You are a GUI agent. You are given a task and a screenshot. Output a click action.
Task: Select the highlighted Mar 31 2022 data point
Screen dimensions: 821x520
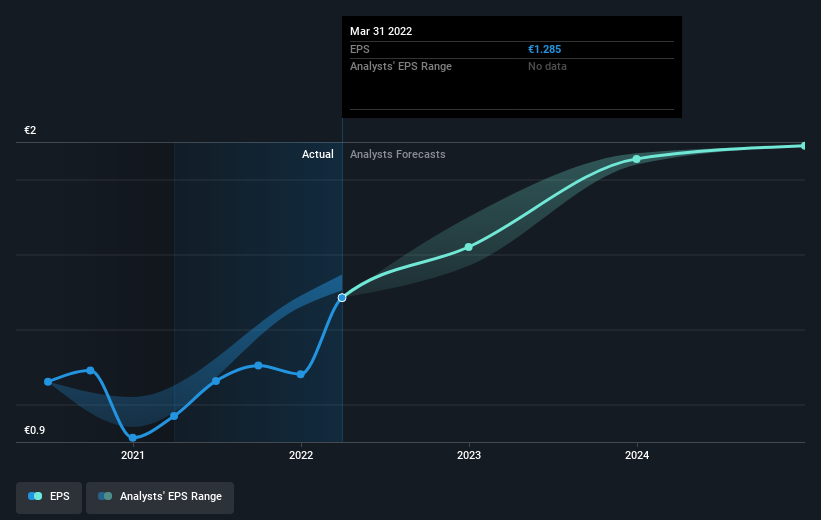click(x=342, y=297)
